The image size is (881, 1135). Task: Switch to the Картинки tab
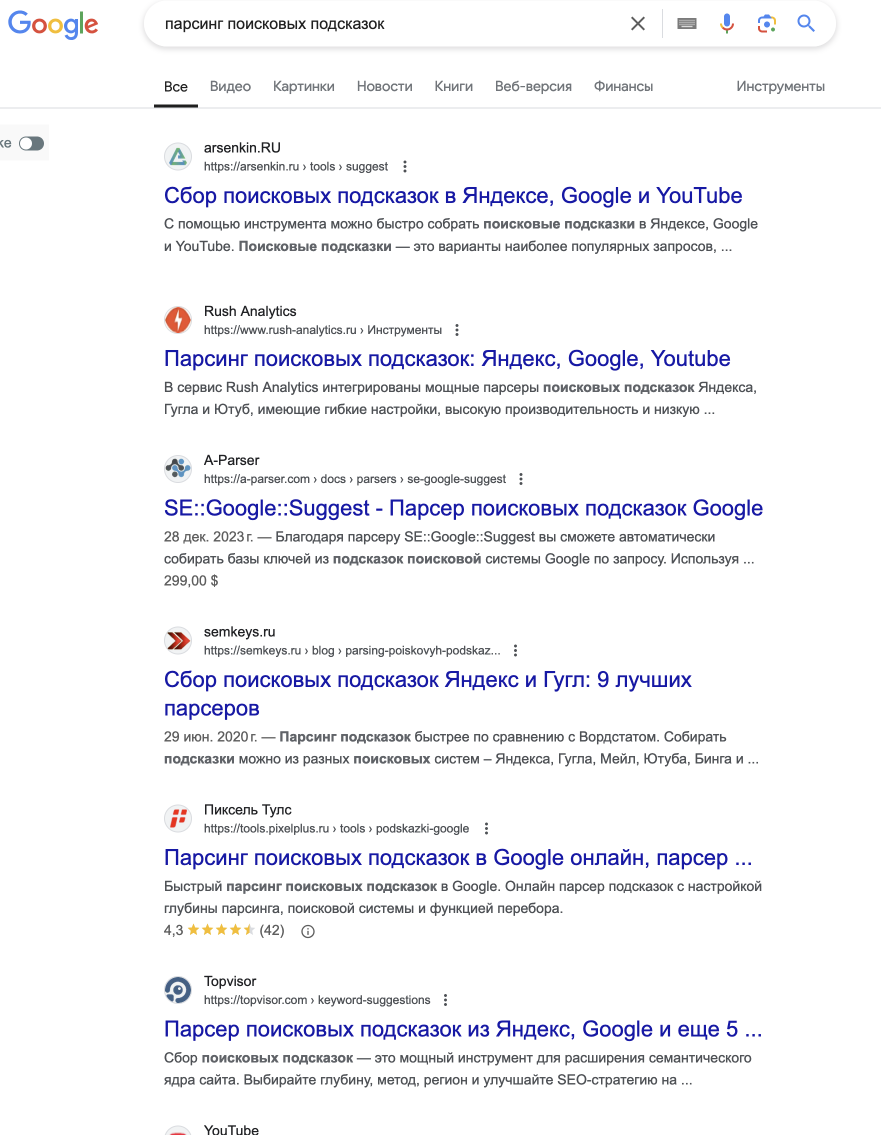point(303,86)
